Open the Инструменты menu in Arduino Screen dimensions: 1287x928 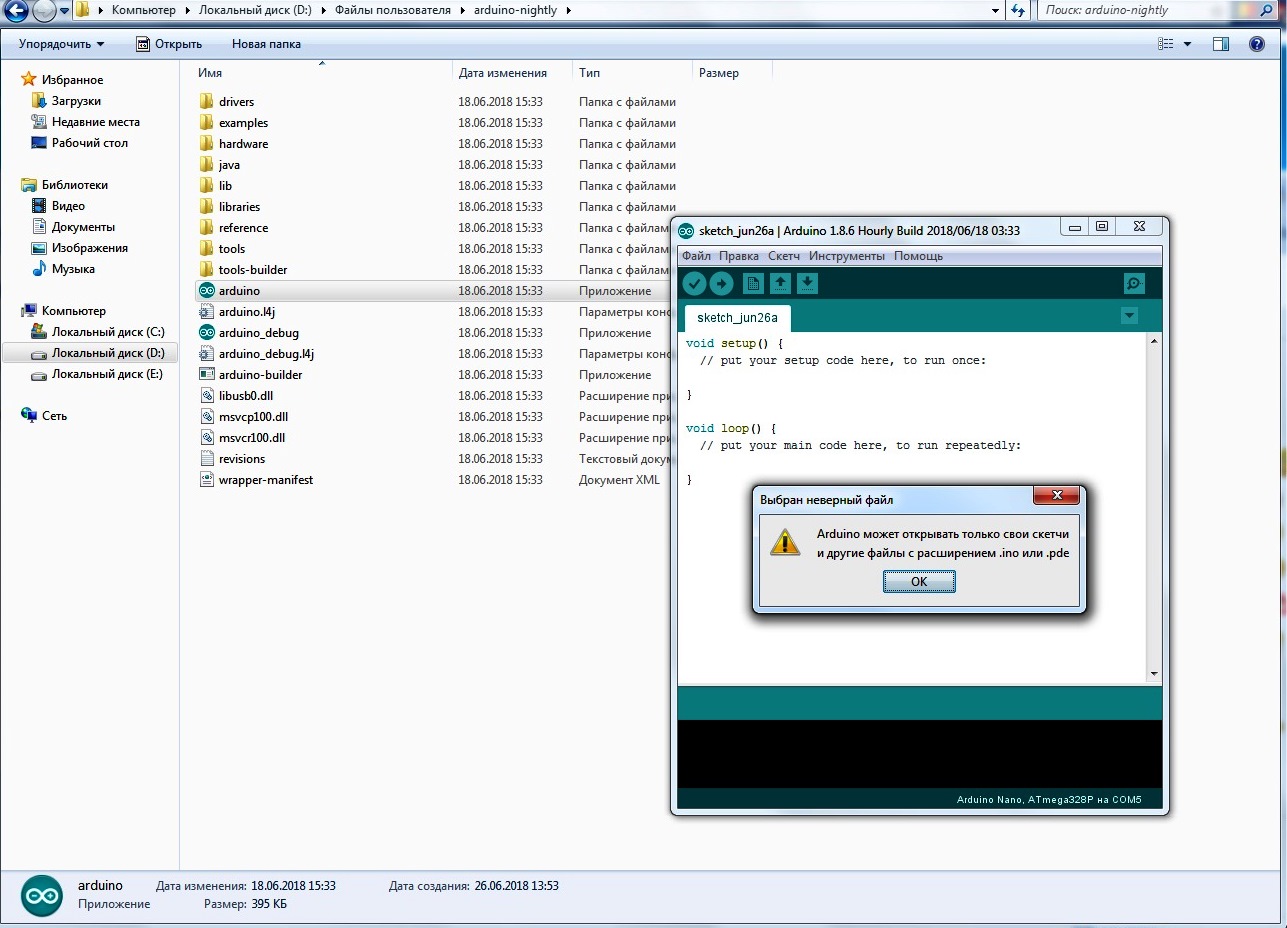(847, 256)
